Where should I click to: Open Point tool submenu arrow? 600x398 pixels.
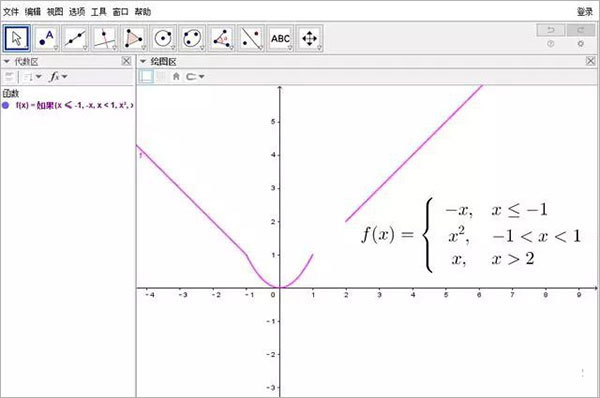56,48
